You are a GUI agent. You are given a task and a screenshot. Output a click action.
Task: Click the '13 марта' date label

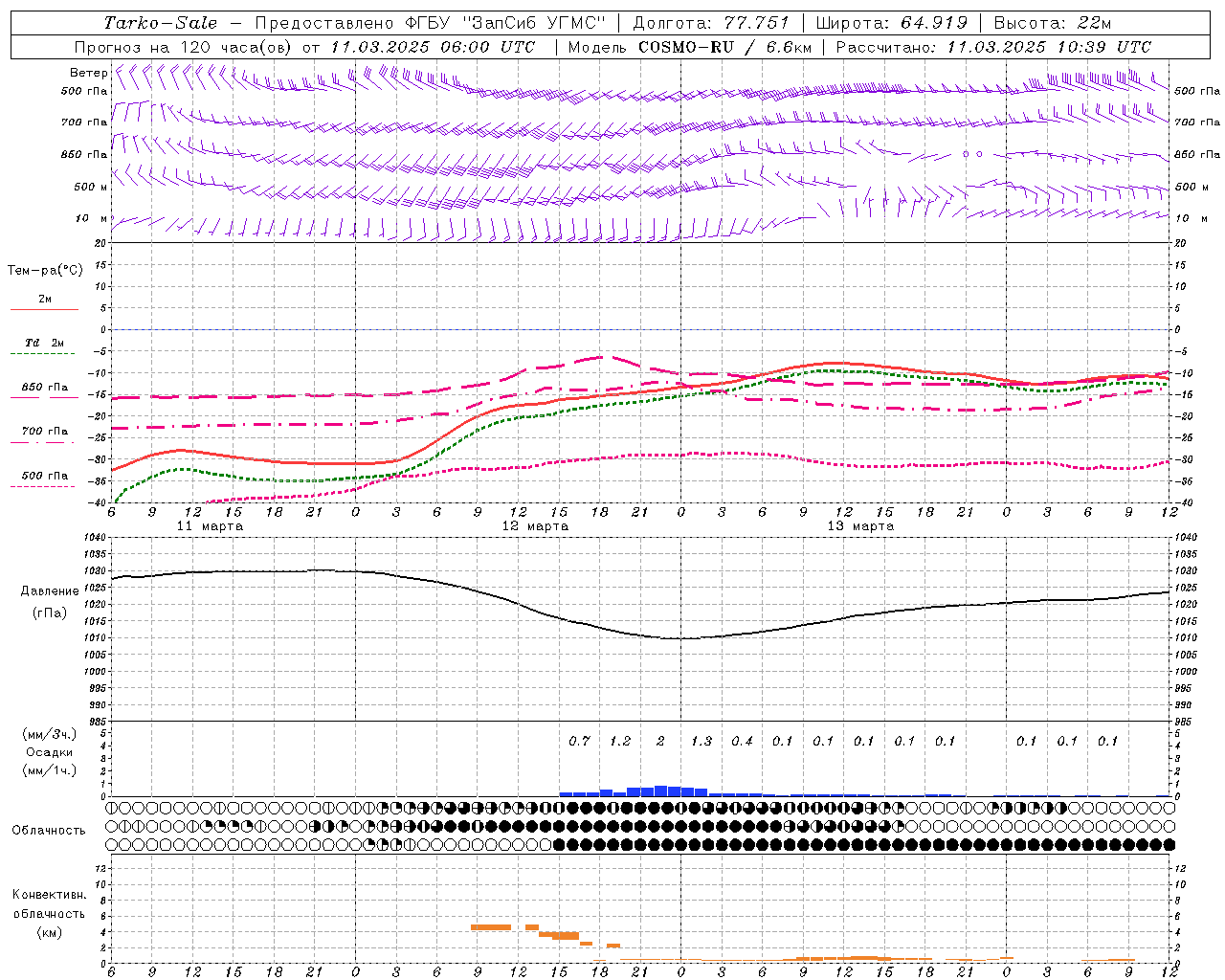(860, 526)
